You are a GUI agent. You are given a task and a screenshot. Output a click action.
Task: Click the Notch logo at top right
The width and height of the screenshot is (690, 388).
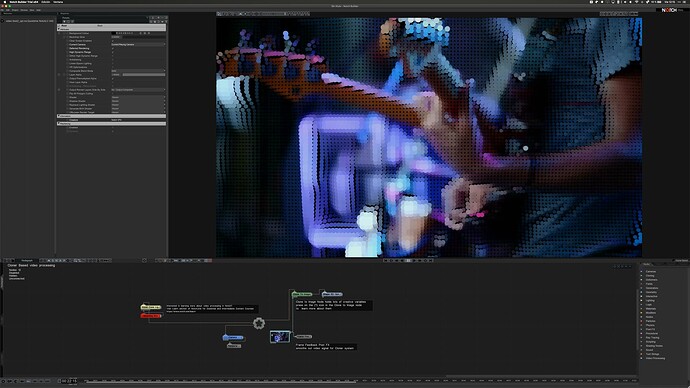coord(669,10)
